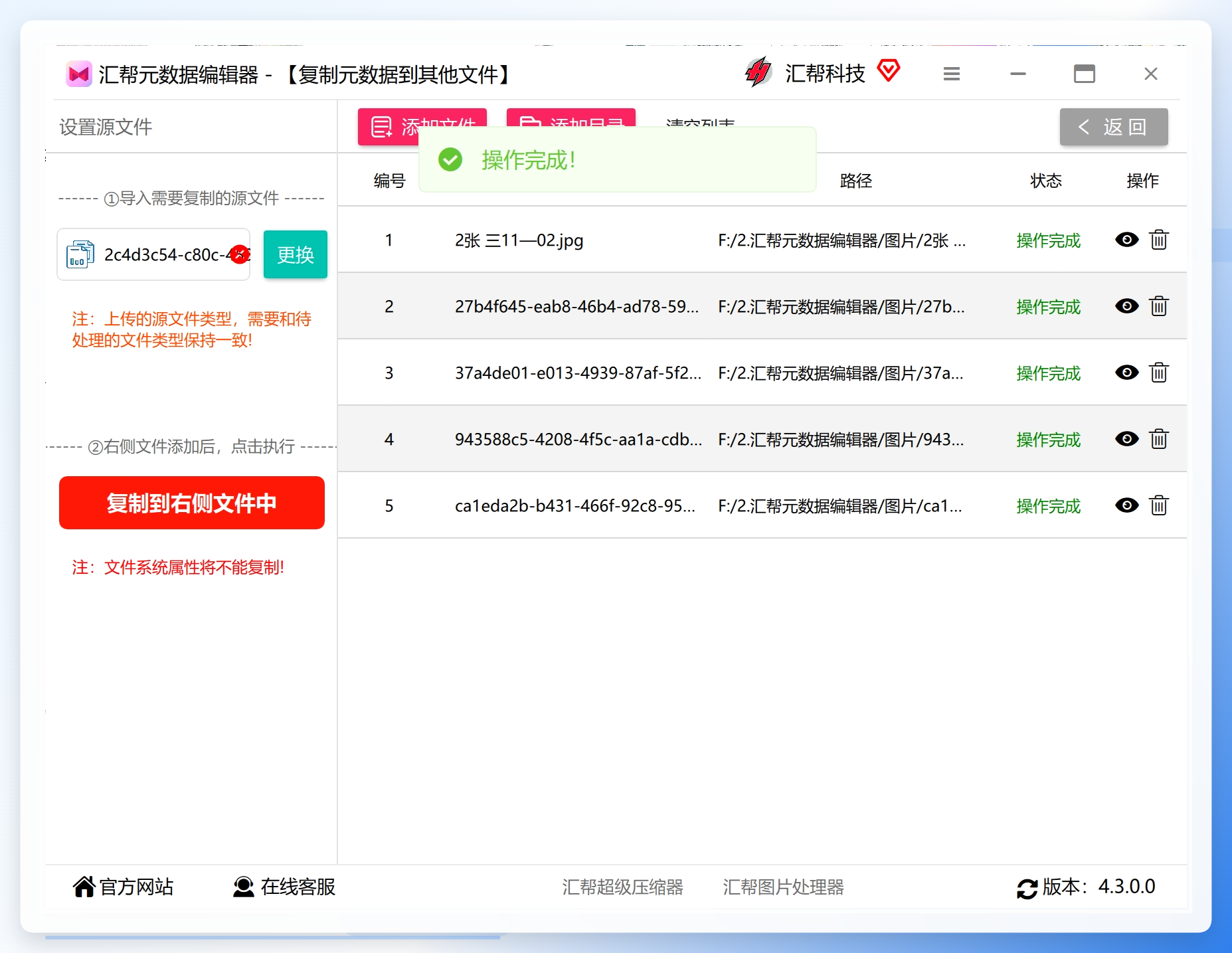Click the eye icon for row 27b4f645
The image size is (1232, 953).
[x=1126, y=306]
